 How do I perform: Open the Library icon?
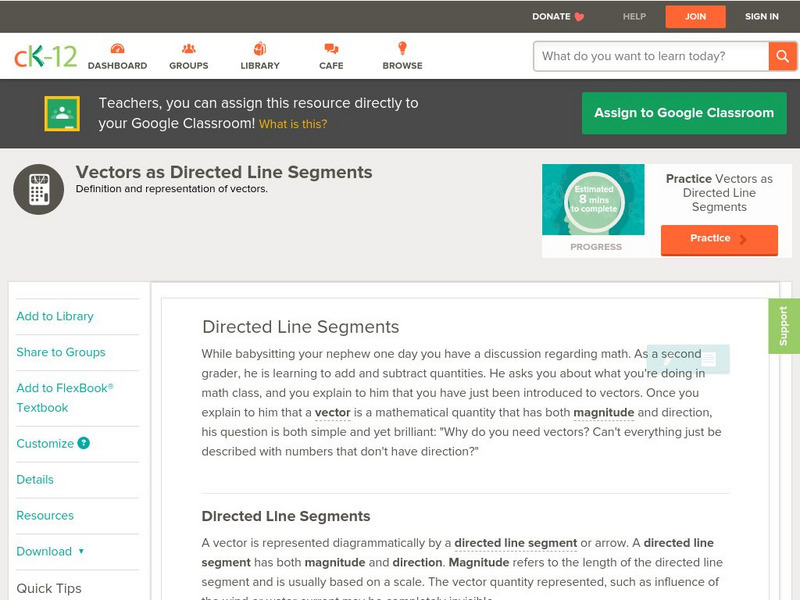[x=258, y=47]
